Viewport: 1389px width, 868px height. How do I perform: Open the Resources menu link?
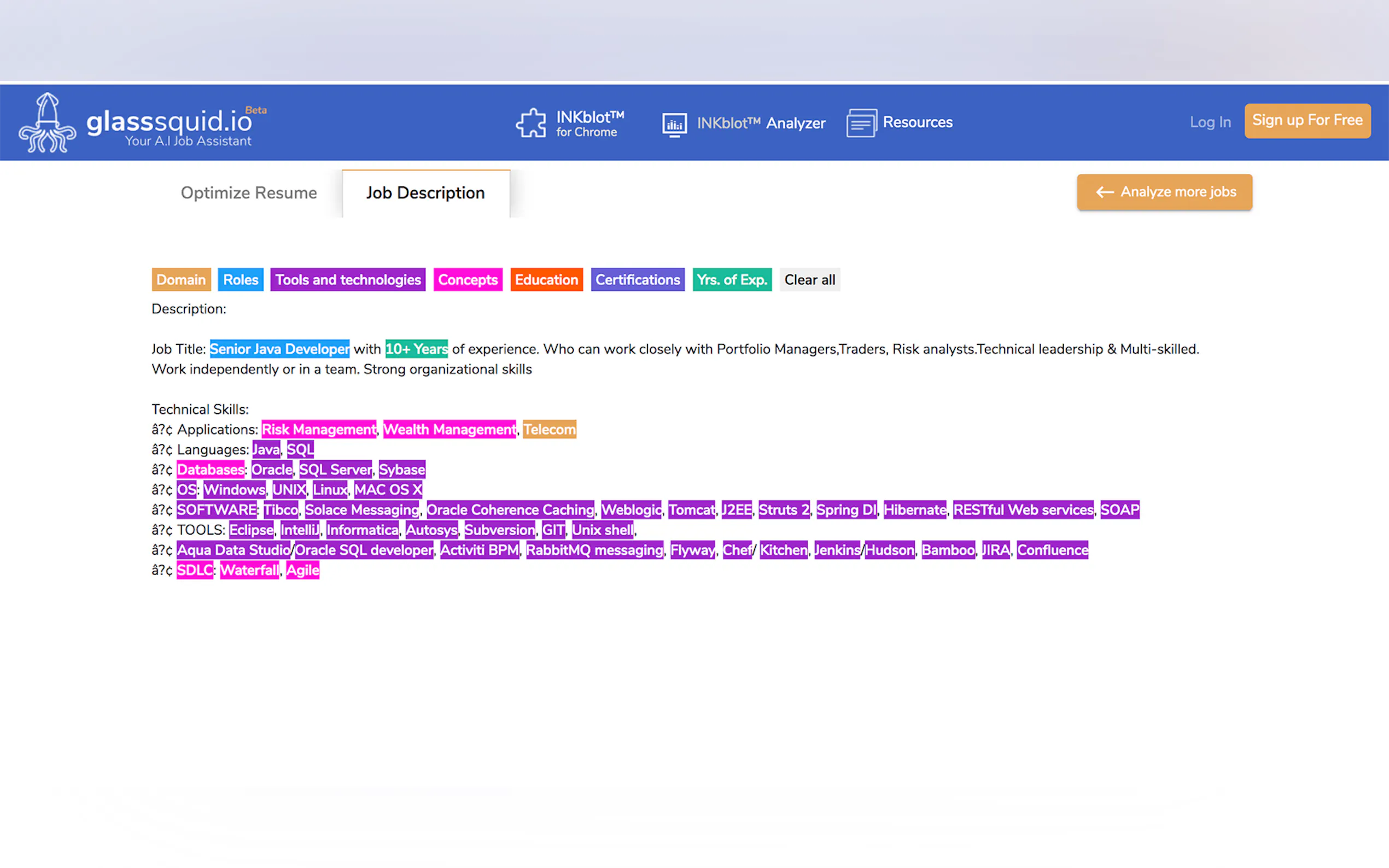pos(917,122)
